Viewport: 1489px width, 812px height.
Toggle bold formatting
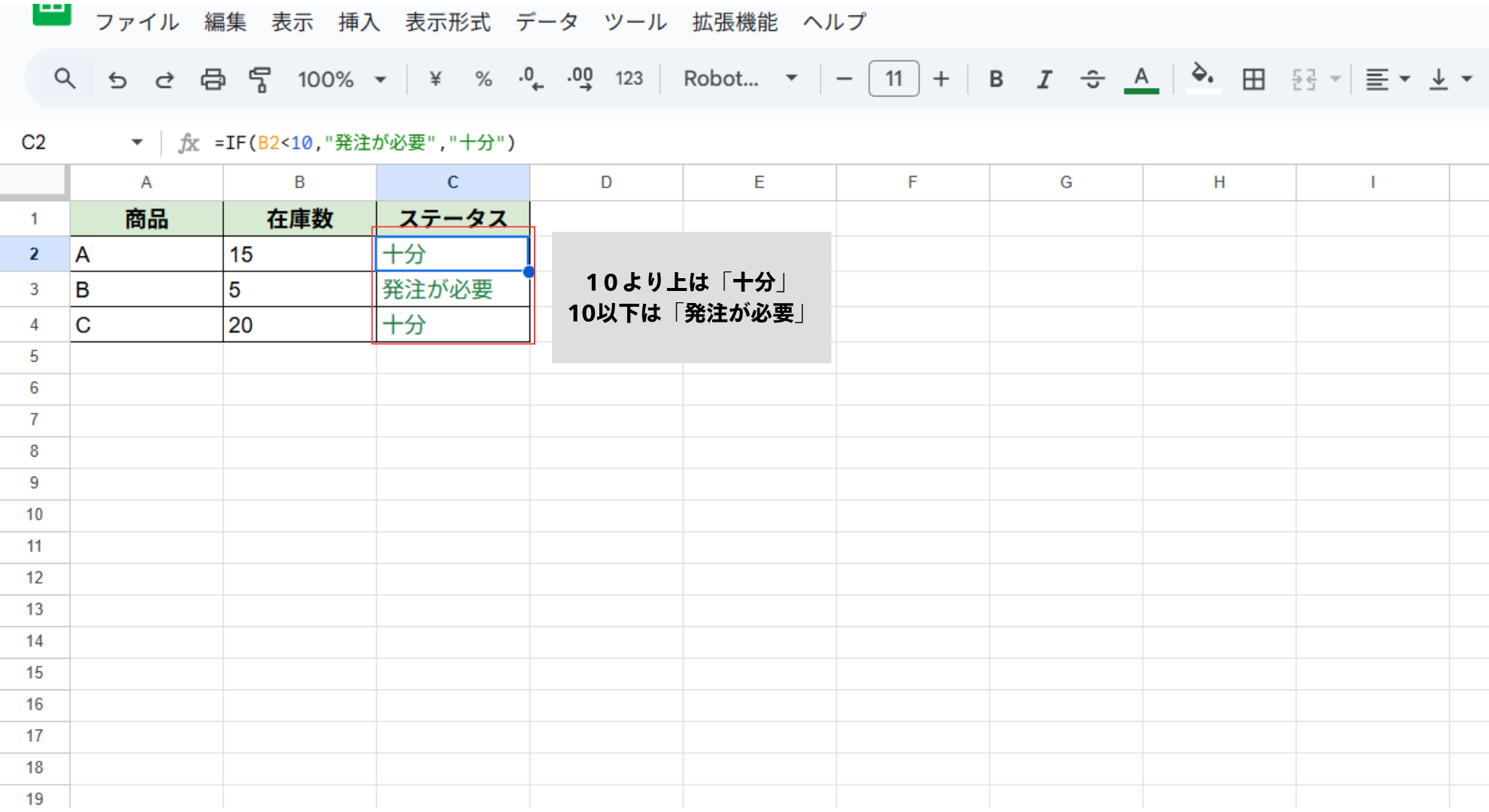(x=996, y=79)
